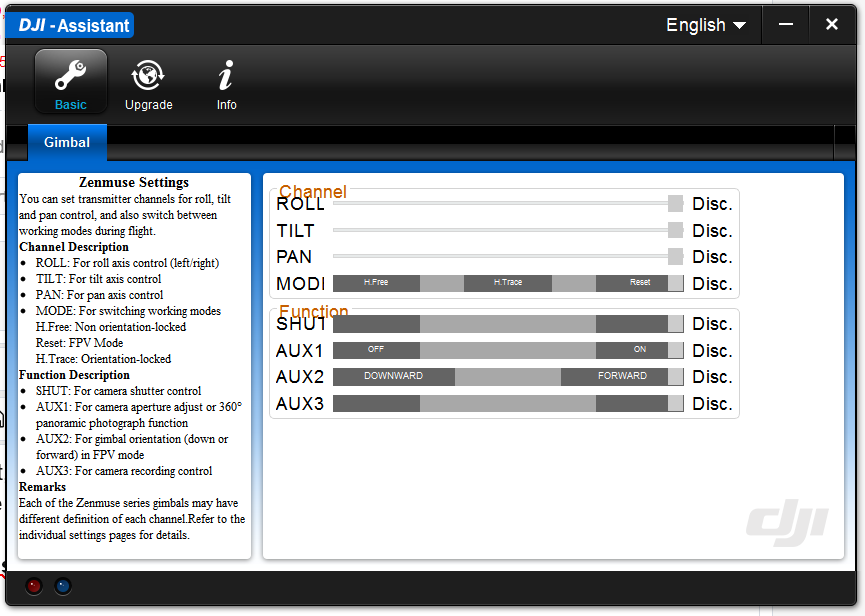
Task: Minimize the DJI Assistant window
Action: tap(786, 24)
